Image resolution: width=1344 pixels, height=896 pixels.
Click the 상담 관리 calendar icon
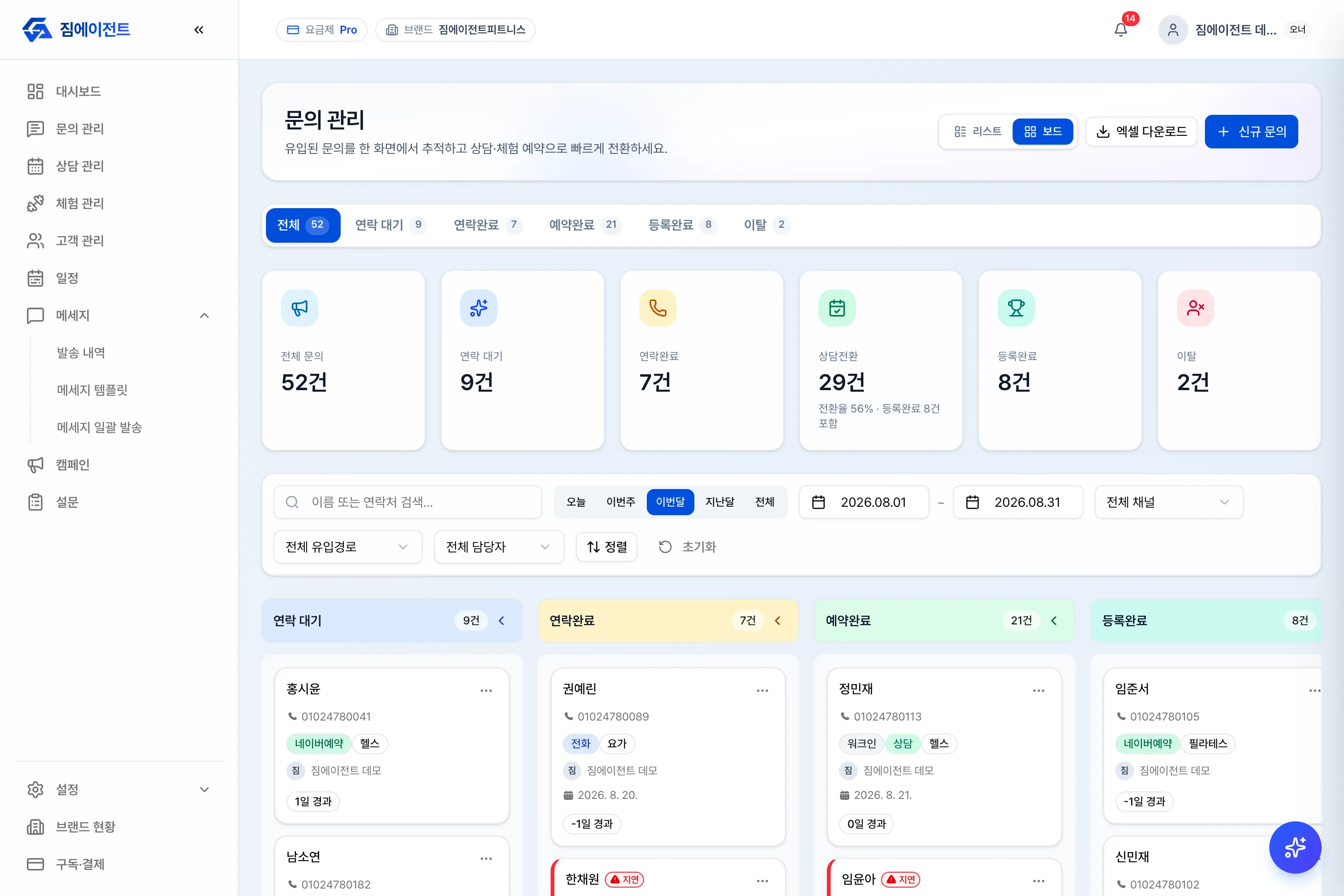pos(35,166)
